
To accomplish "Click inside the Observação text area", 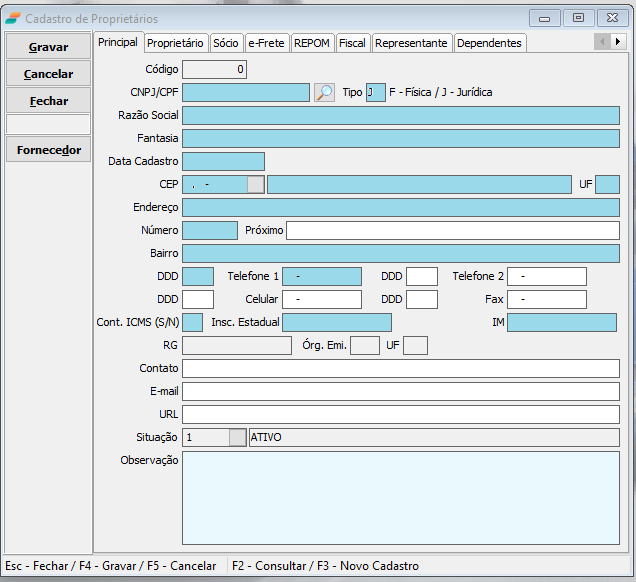I will 400,496.
